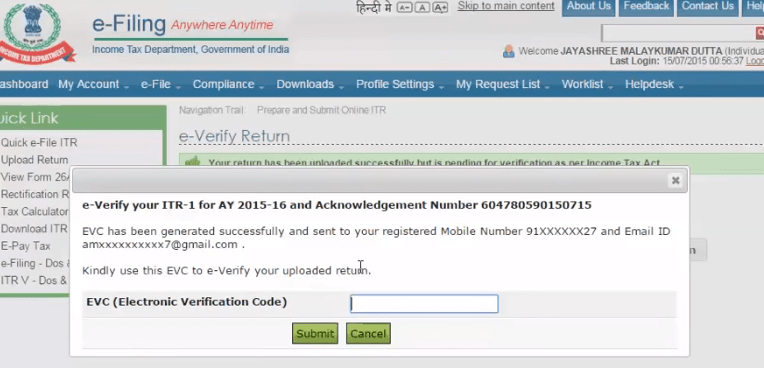764x368 pixels.
Task: Click Rectification Request quick link
Action: (35, 194)
